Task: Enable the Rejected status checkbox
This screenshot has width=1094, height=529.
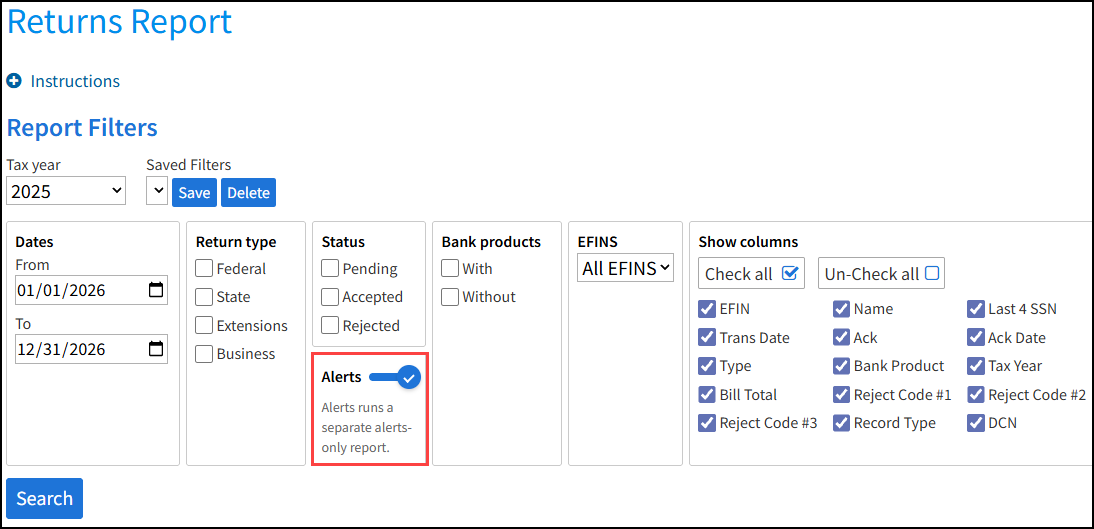Action: point(330,325)
